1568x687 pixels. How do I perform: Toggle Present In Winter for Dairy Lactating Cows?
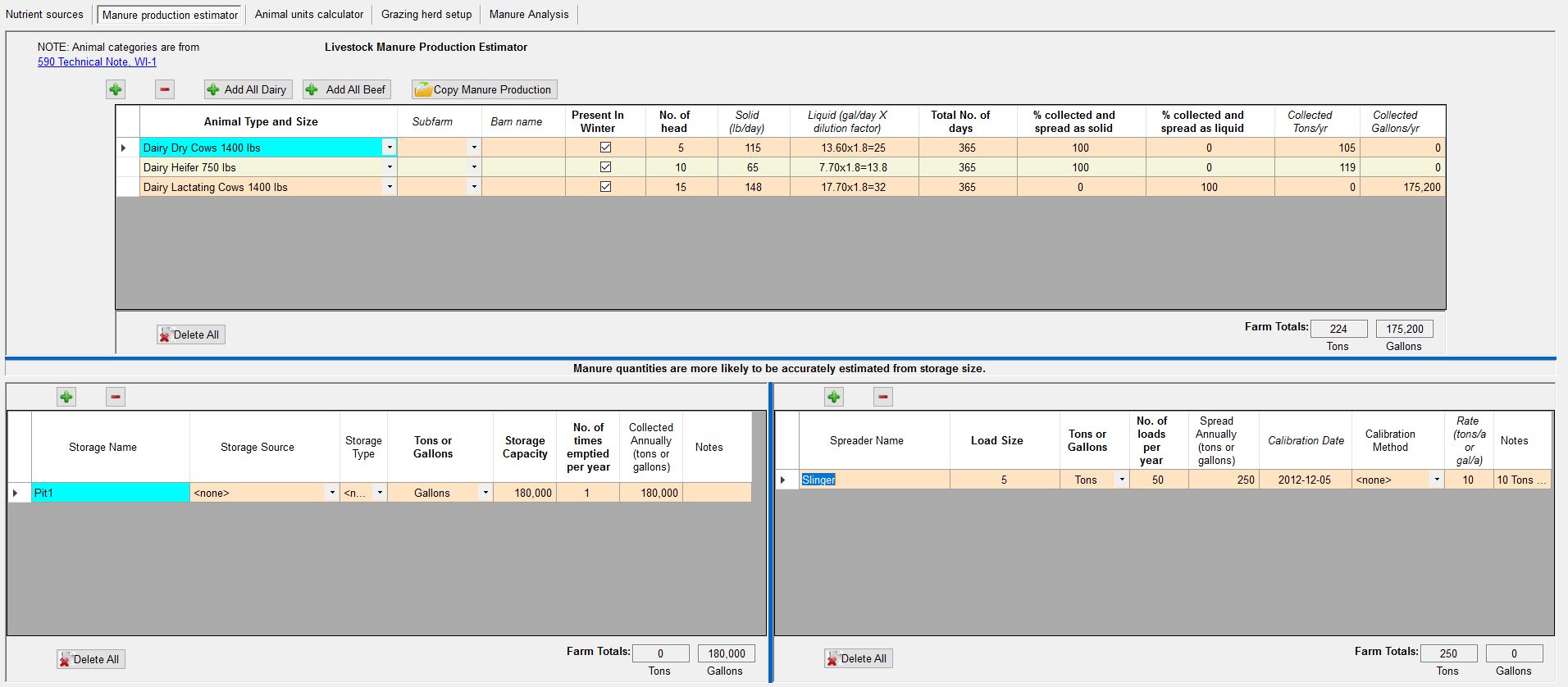pos(605,187)
